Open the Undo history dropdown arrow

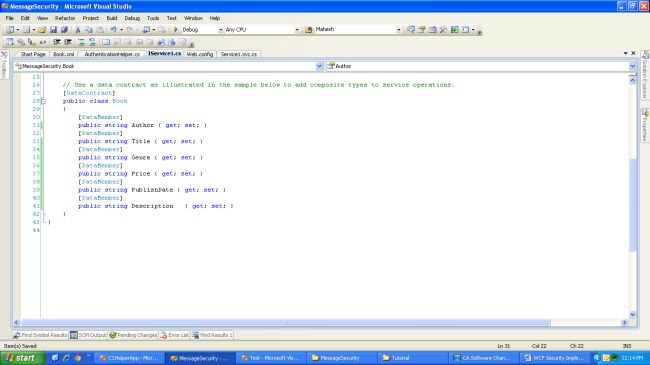click(x=121, y=30)
